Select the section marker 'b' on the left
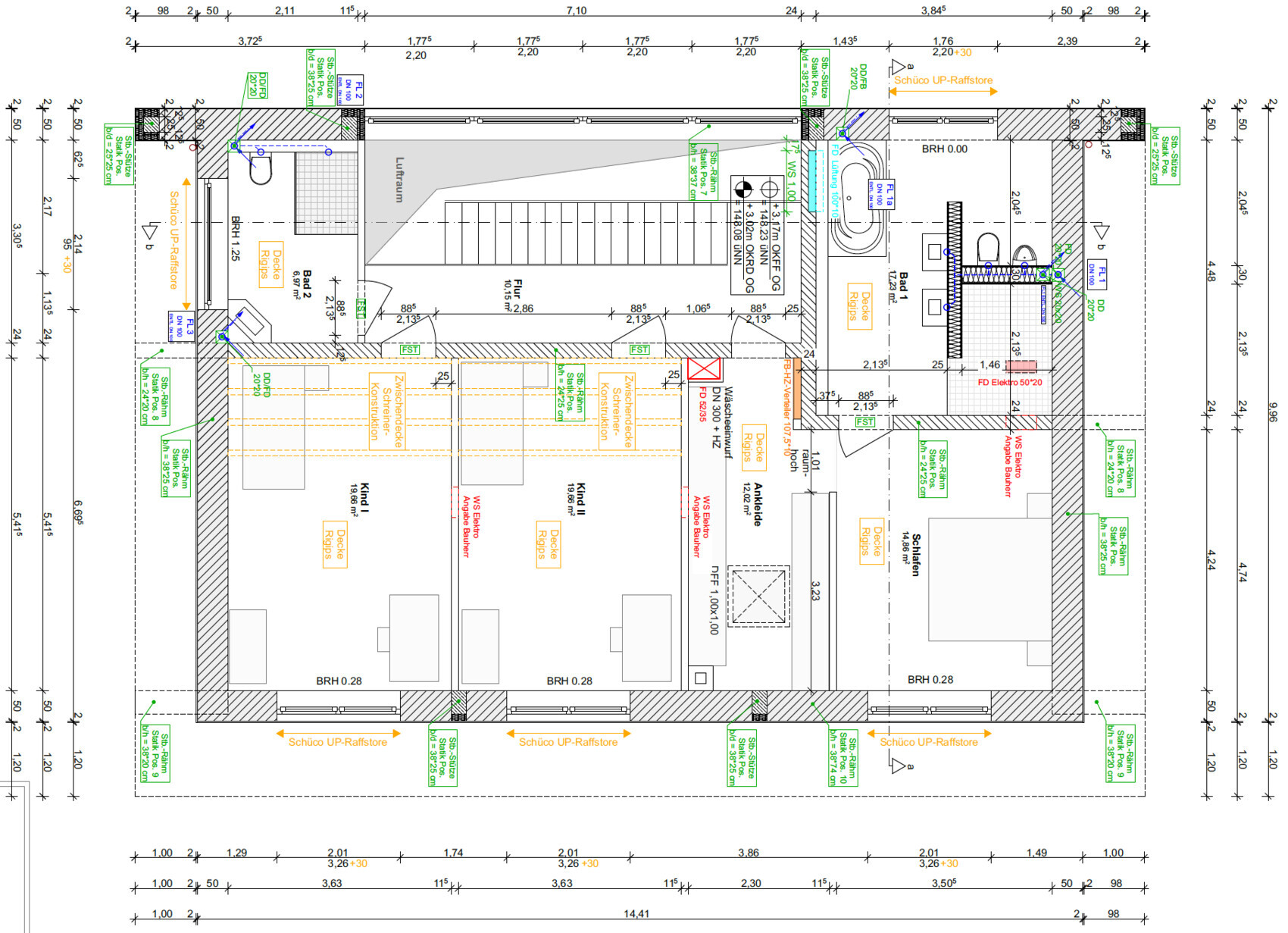 coord(150,230)
